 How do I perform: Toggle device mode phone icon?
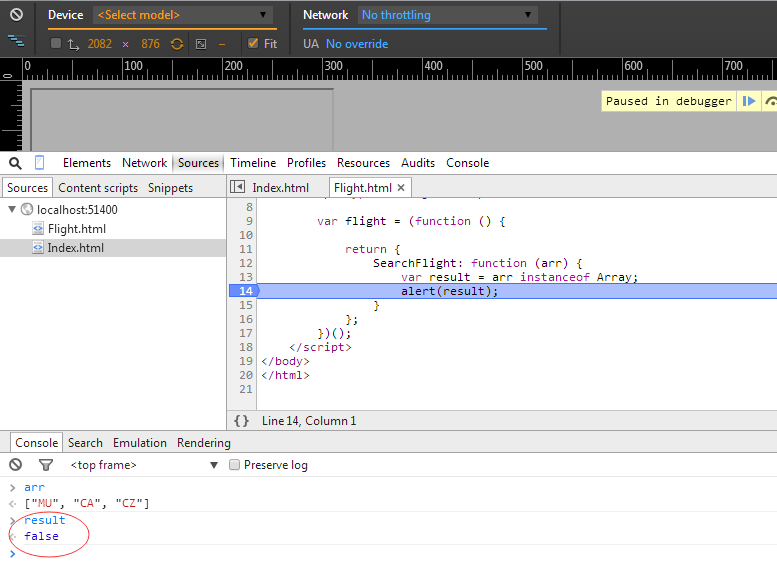(x=40, y=163)
